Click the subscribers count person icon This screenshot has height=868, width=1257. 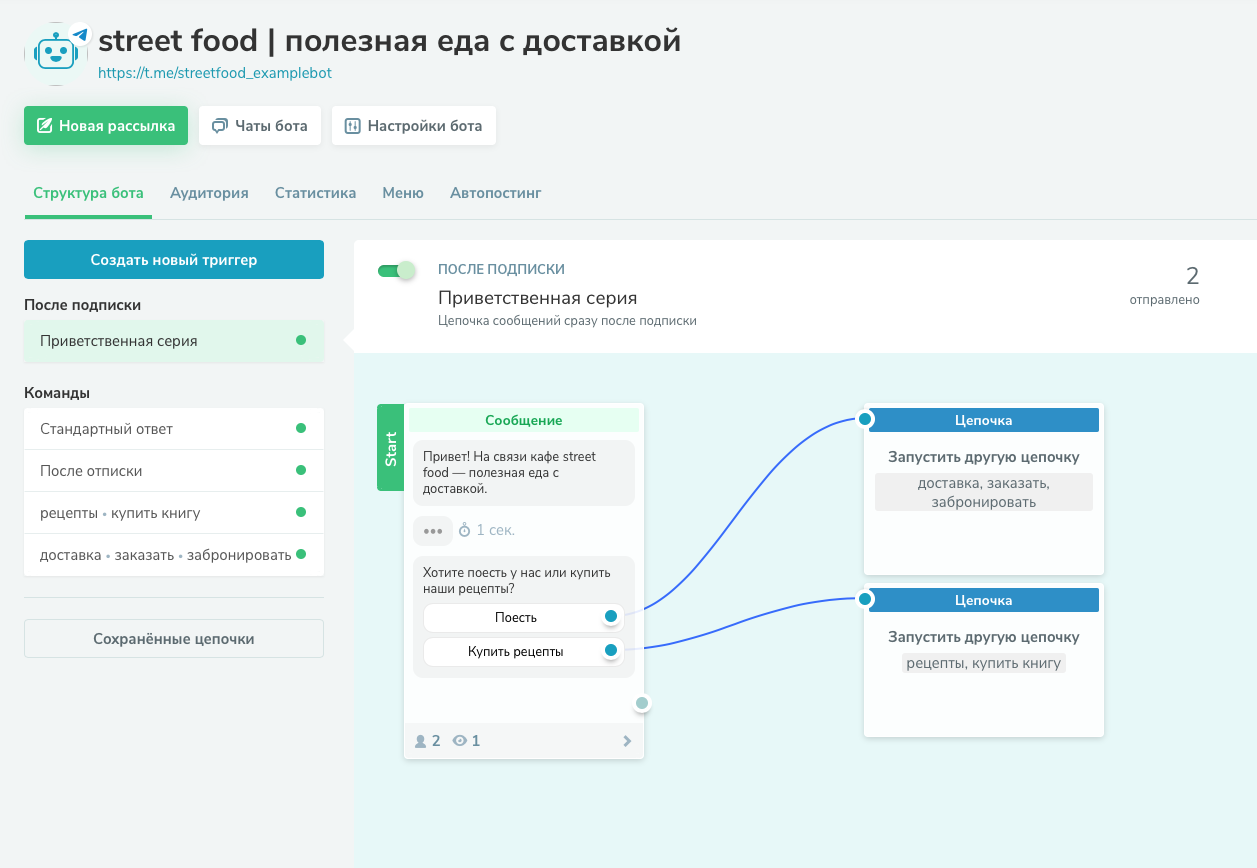[x=421, y=741]
